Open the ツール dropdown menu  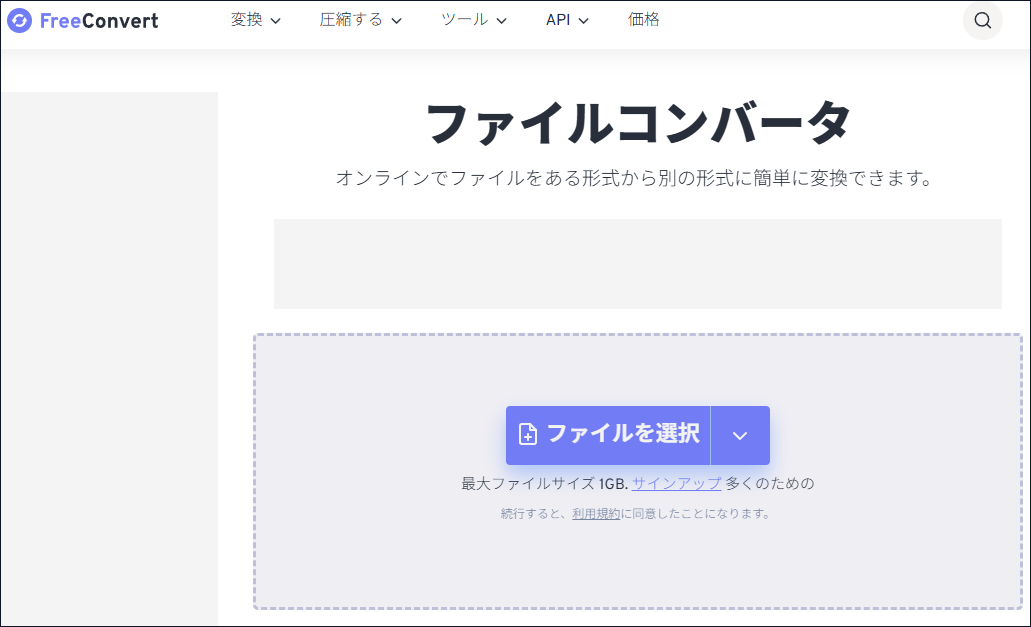point(473,20)
